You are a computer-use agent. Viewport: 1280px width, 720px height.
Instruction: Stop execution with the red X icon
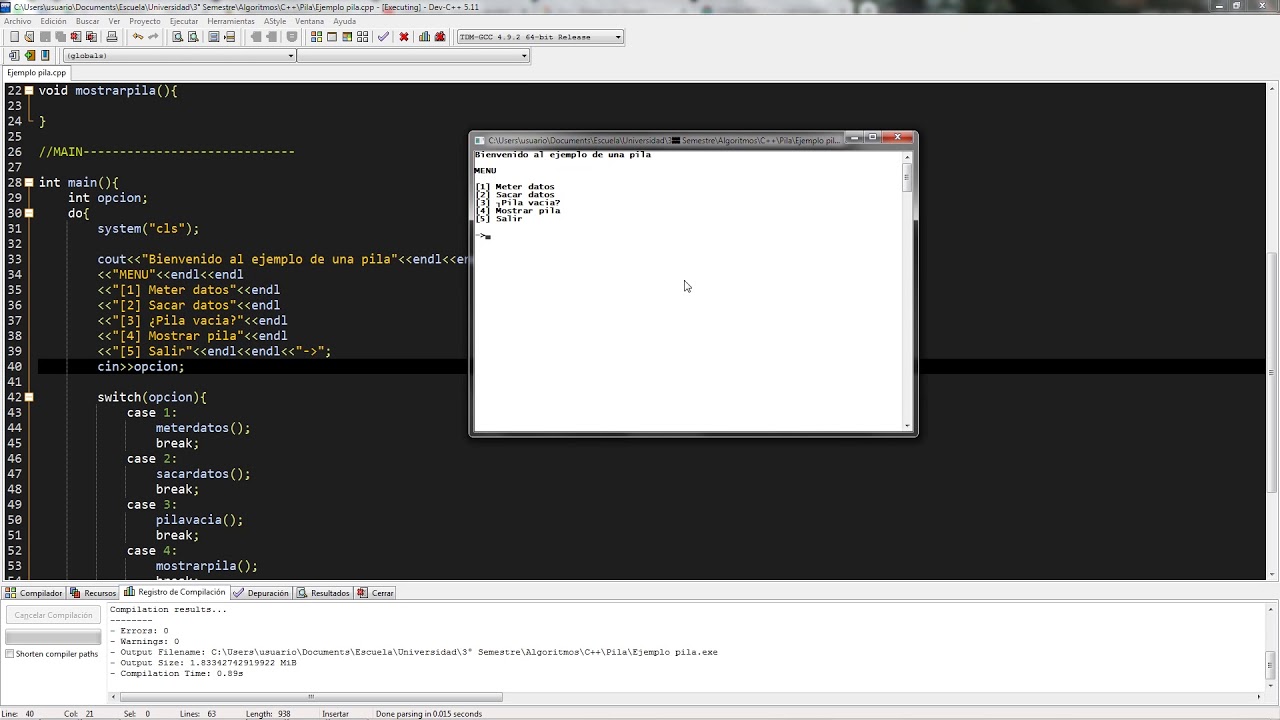click(x=404, y=37)
